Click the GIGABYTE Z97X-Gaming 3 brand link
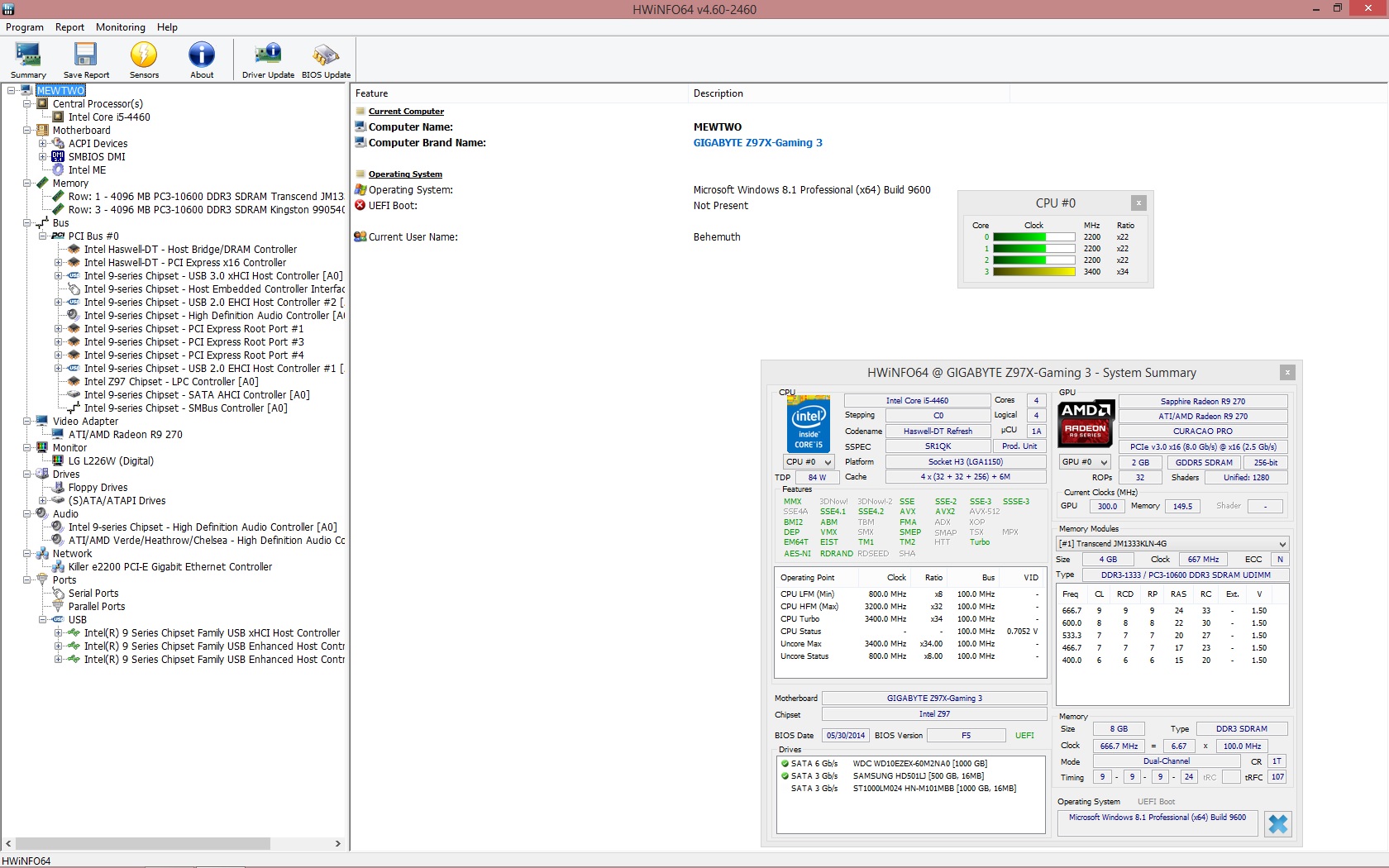 point(758,143)
